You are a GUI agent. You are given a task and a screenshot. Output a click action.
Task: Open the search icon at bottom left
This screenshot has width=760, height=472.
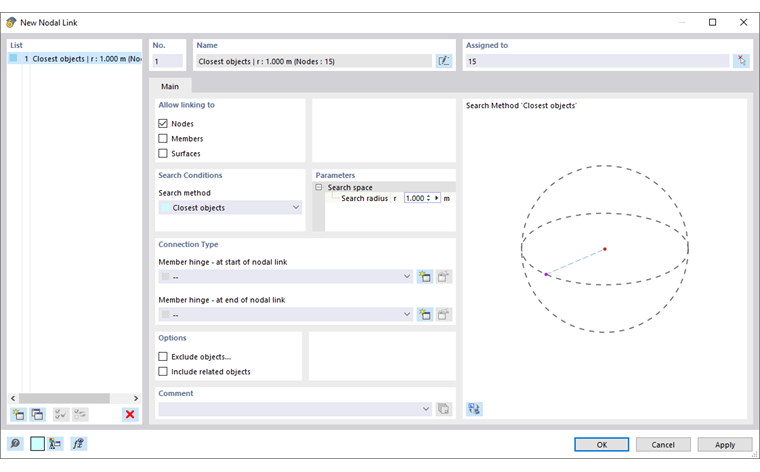click(16, 443)
